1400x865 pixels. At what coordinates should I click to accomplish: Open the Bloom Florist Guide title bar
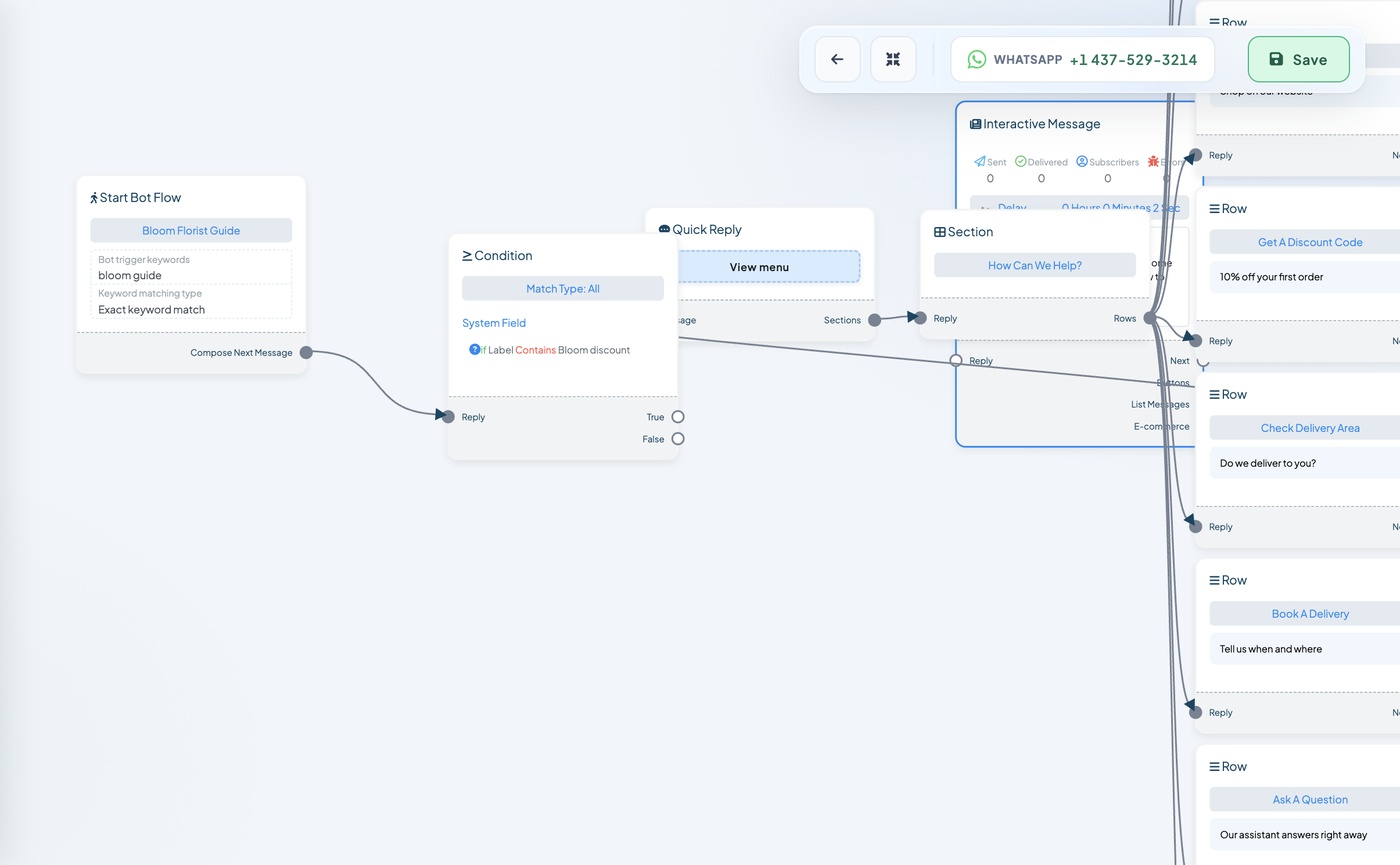click(191, 231)
